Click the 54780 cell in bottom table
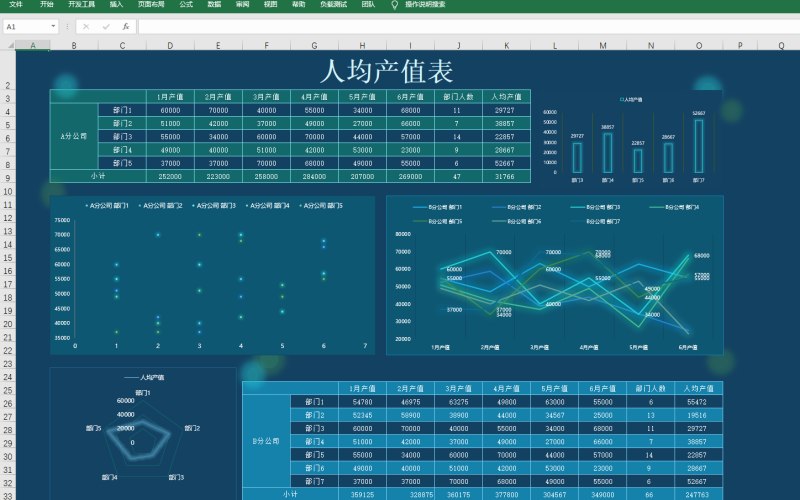Viewport: 800px width, 500px height. pos(362,402)
